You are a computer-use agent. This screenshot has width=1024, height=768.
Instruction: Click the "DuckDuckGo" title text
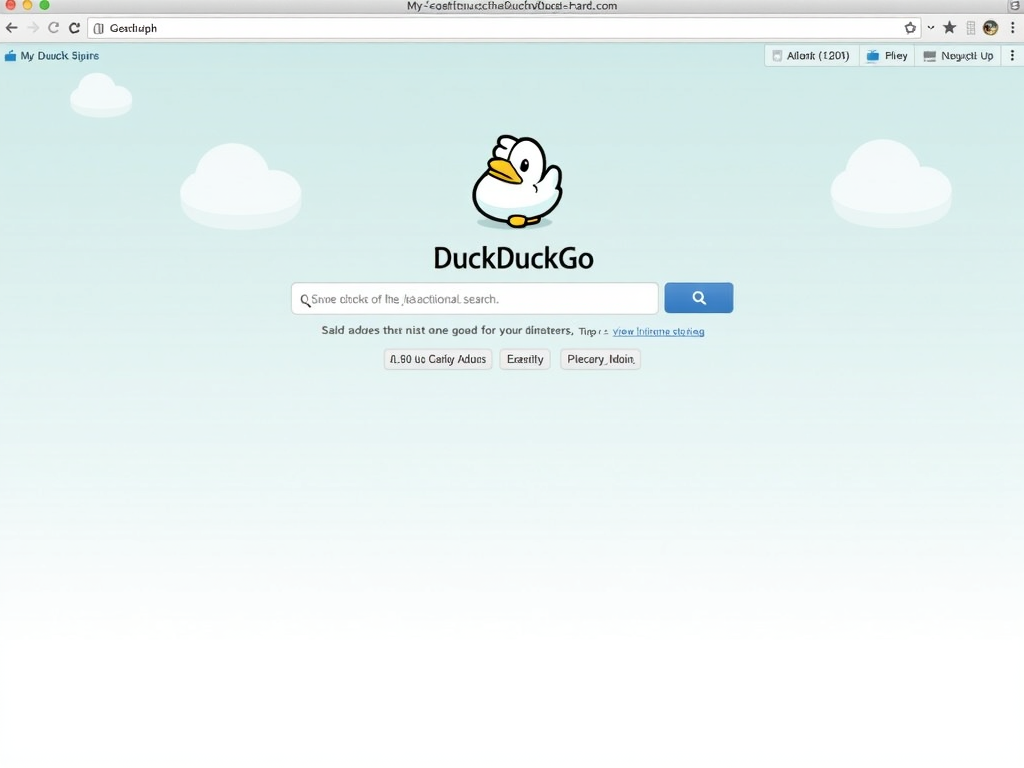click(513, 258)
